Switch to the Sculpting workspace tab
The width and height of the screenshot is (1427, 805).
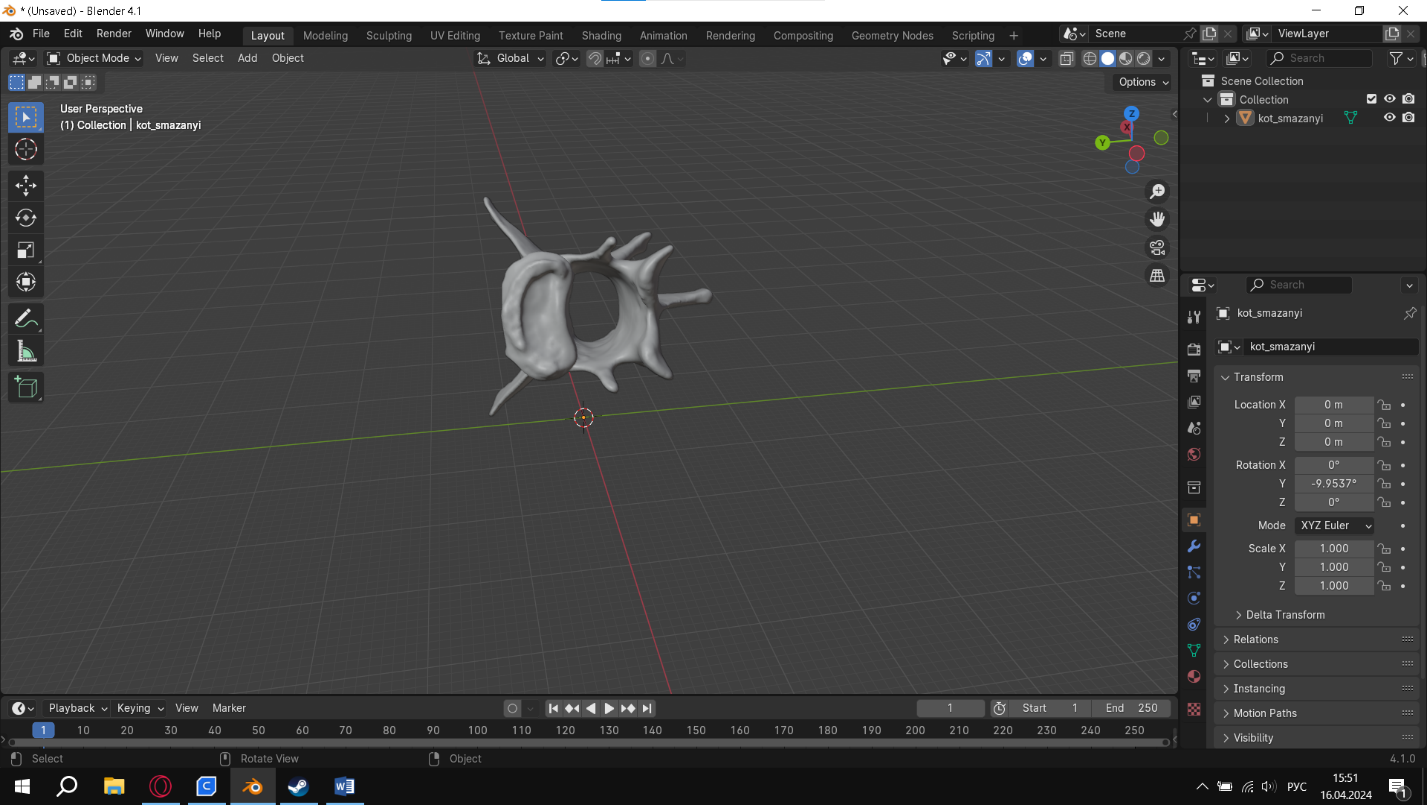click(388, 35)
